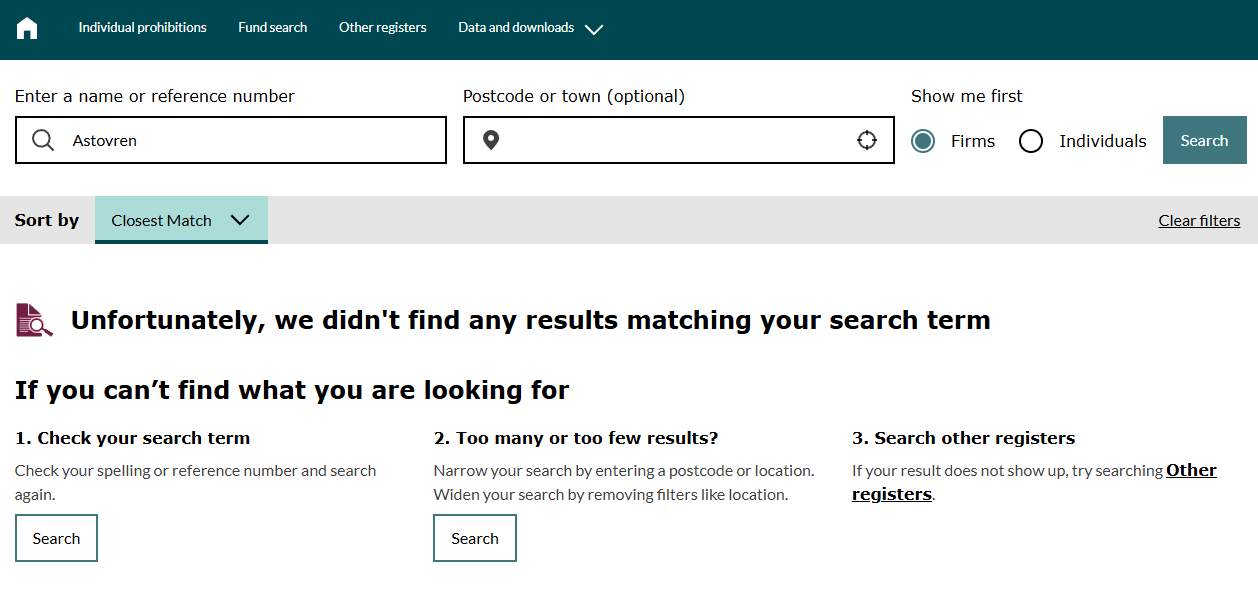Go to Fund search
The height and width of the screenshot is (607, 1258).
273,28
